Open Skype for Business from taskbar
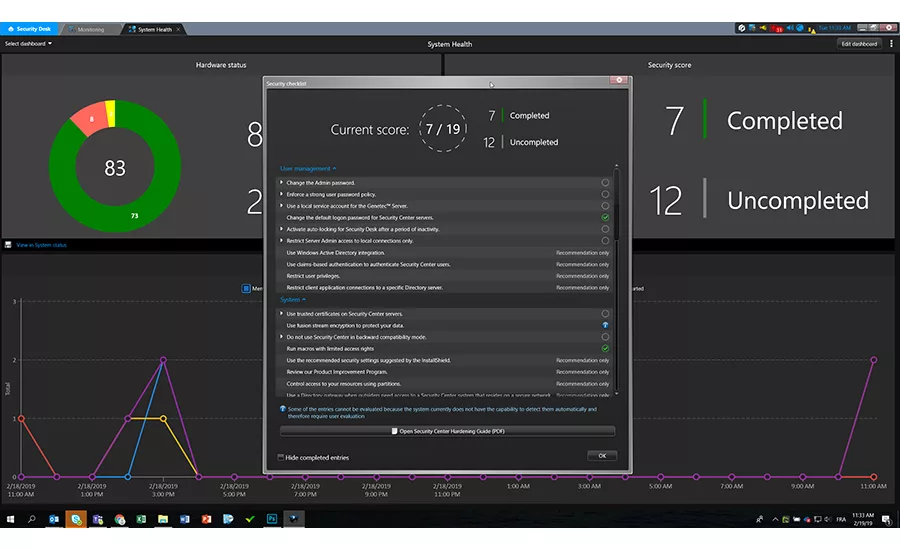The height and width of the screenshot is (550, 900). (x=76, y=519)
